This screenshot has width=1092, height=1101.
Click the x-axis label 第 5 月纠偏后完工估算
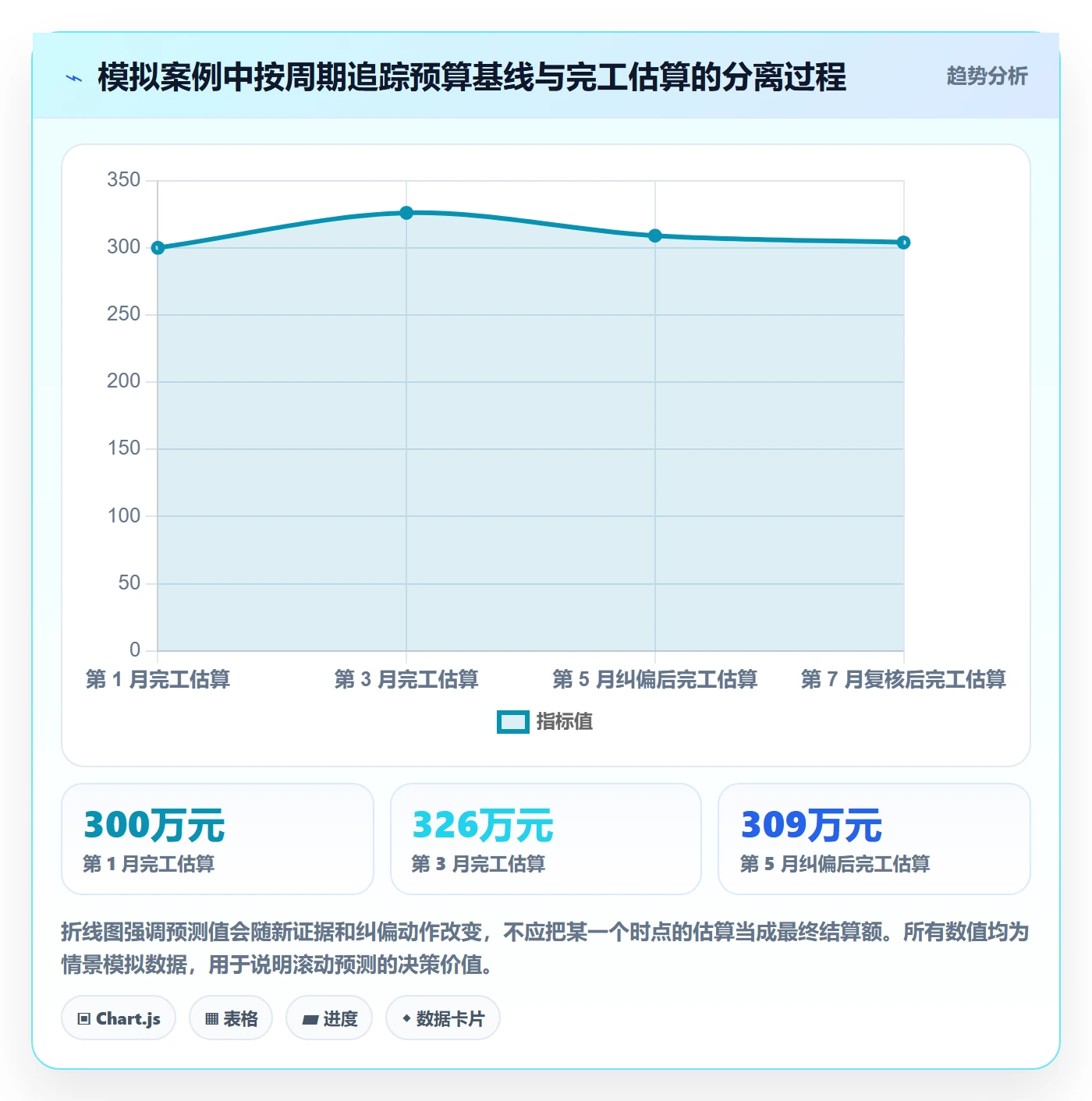pos(655,679)
